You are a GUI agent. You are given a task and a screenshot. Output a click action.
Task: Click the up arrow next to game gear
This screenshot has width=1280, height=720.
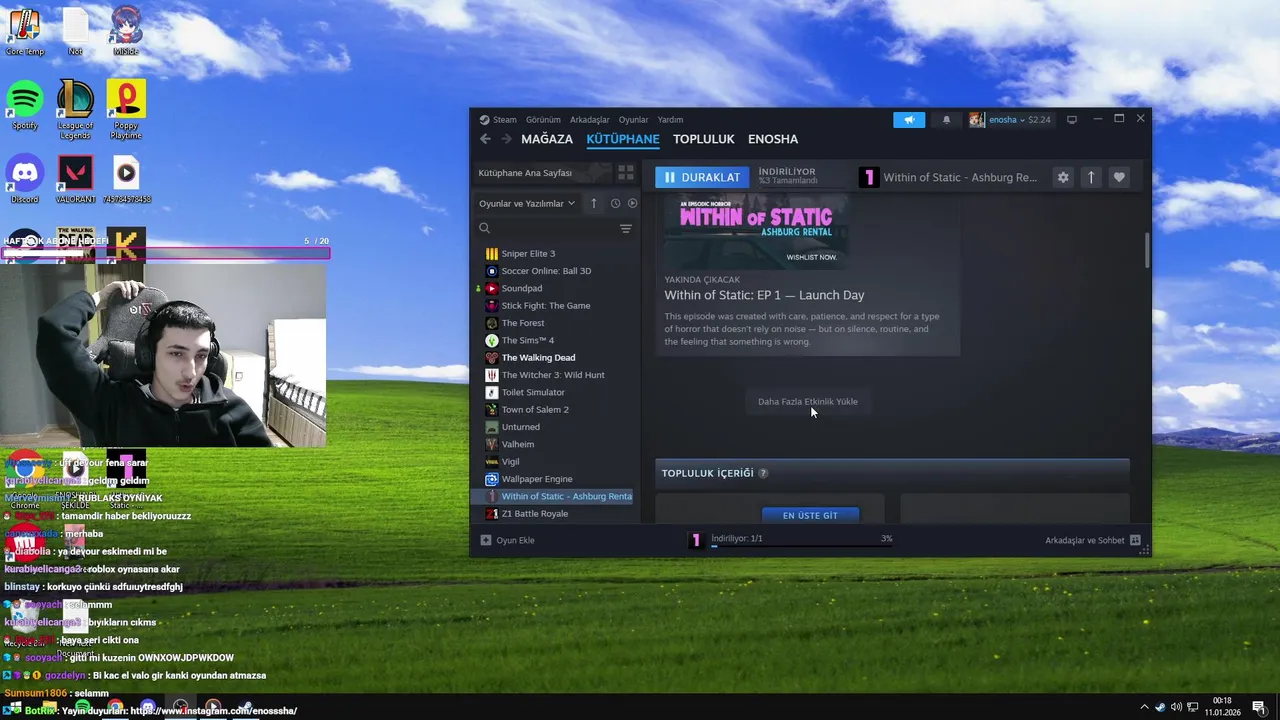[x=1091, y=177]
